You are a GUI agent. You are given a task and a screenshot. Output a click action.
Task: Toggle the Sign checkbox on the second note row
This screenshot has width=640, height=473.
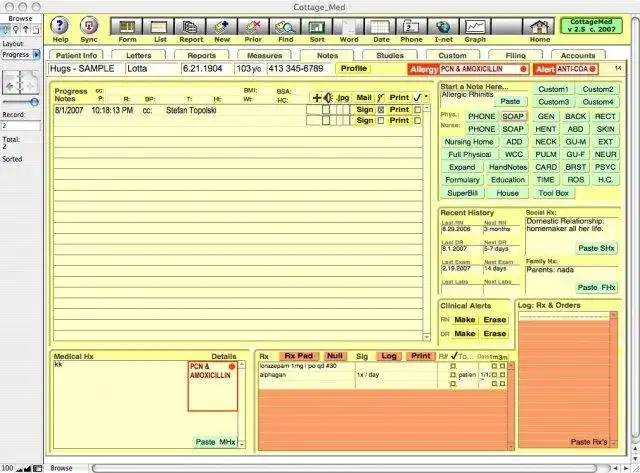click(x=381, y=120)
